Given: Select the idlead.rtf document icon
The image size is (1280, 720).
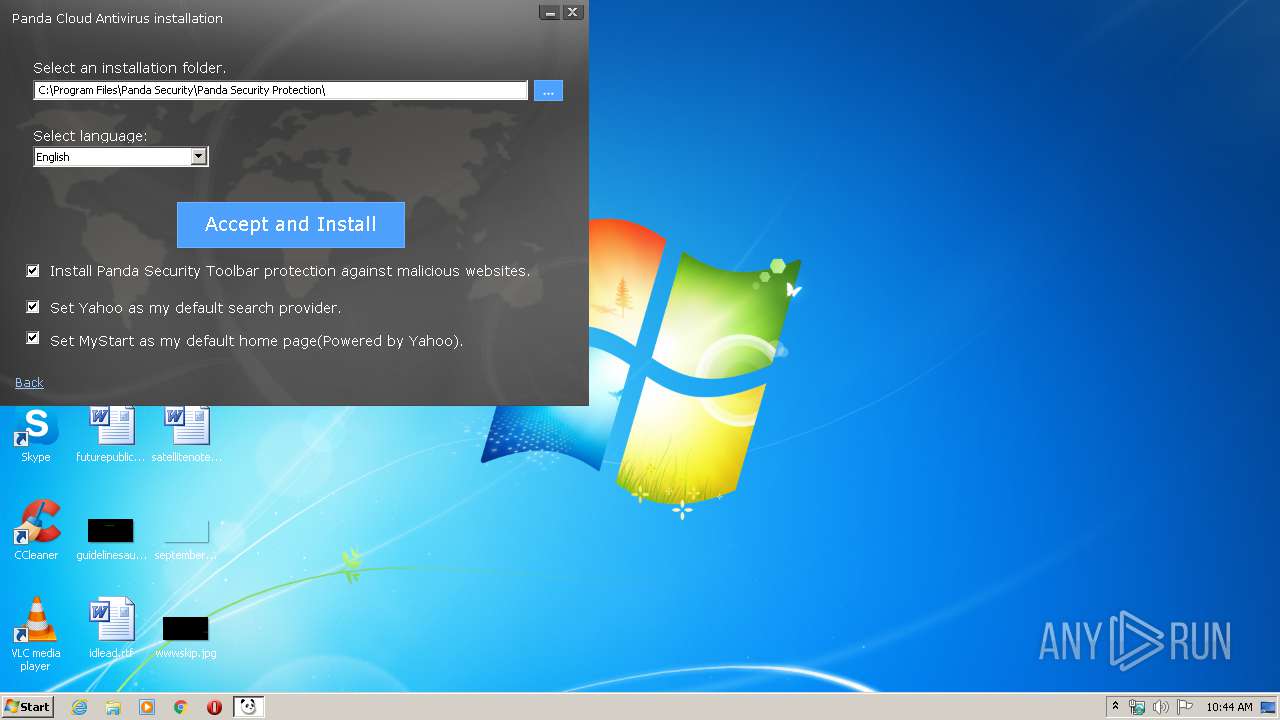Looking at the screenshot, I should [111, 627].
